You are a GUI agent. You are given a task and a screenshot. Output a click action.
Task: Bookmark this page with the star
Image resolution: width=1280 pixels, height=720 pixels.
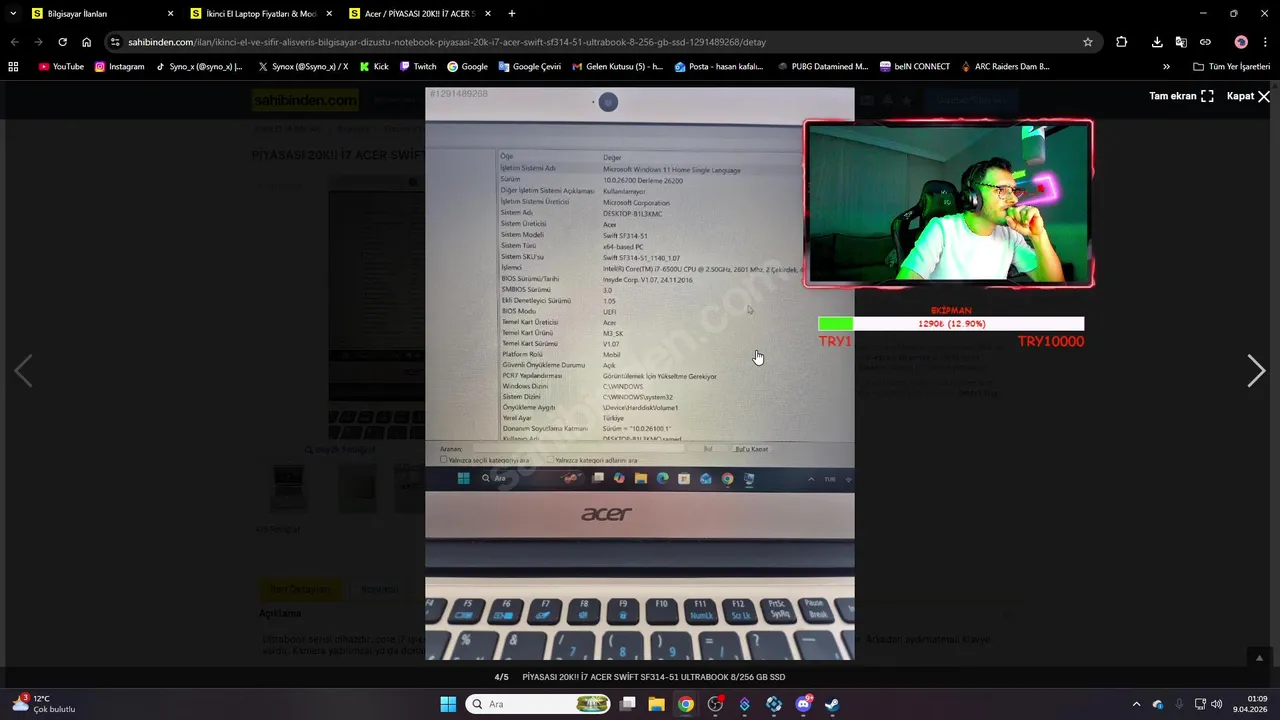1088,42
